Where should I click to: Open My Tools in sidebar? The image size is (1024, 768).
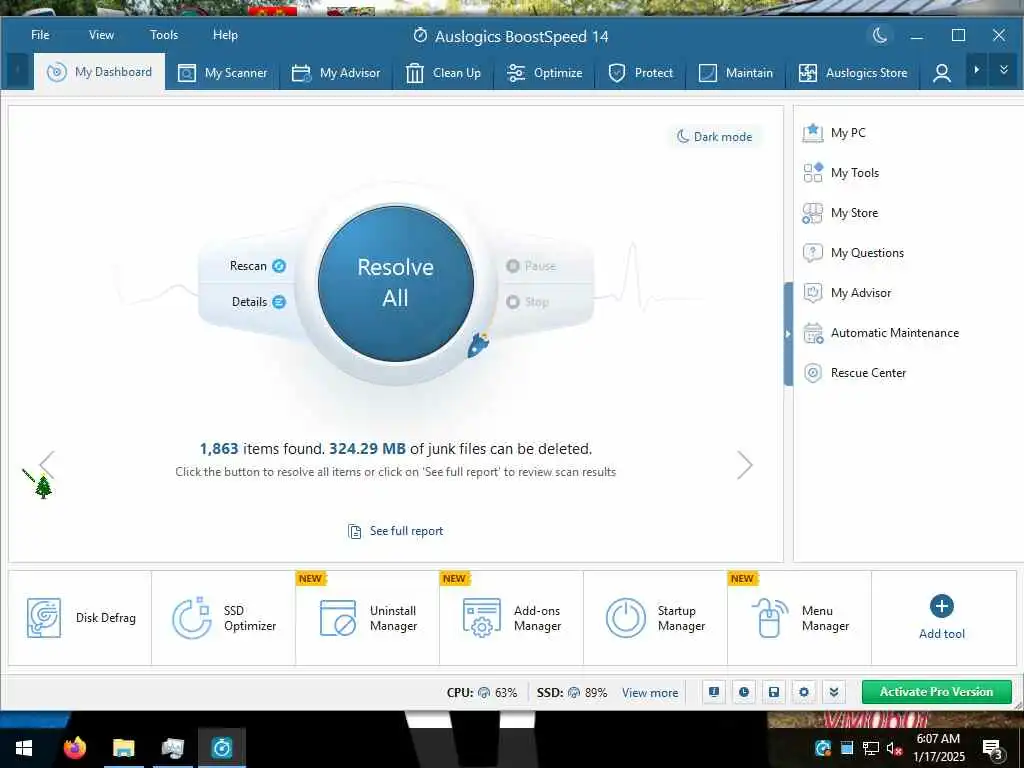(x=840, y=172)
